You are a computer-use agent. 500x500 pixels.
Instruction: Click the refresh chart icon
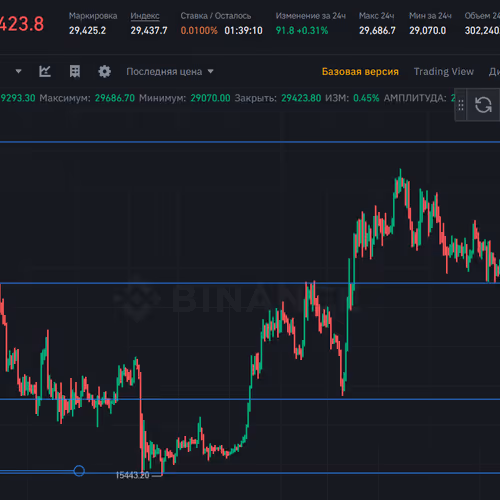click(483, 105)
